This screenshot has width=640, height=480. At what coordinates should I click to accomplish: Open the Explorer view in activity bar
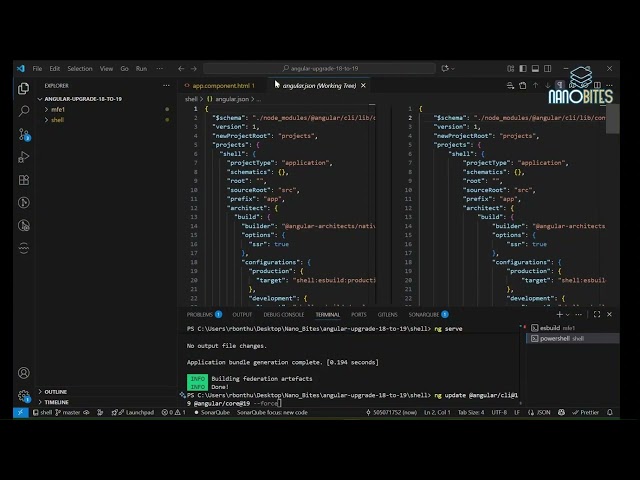click(x=24, y=88)
